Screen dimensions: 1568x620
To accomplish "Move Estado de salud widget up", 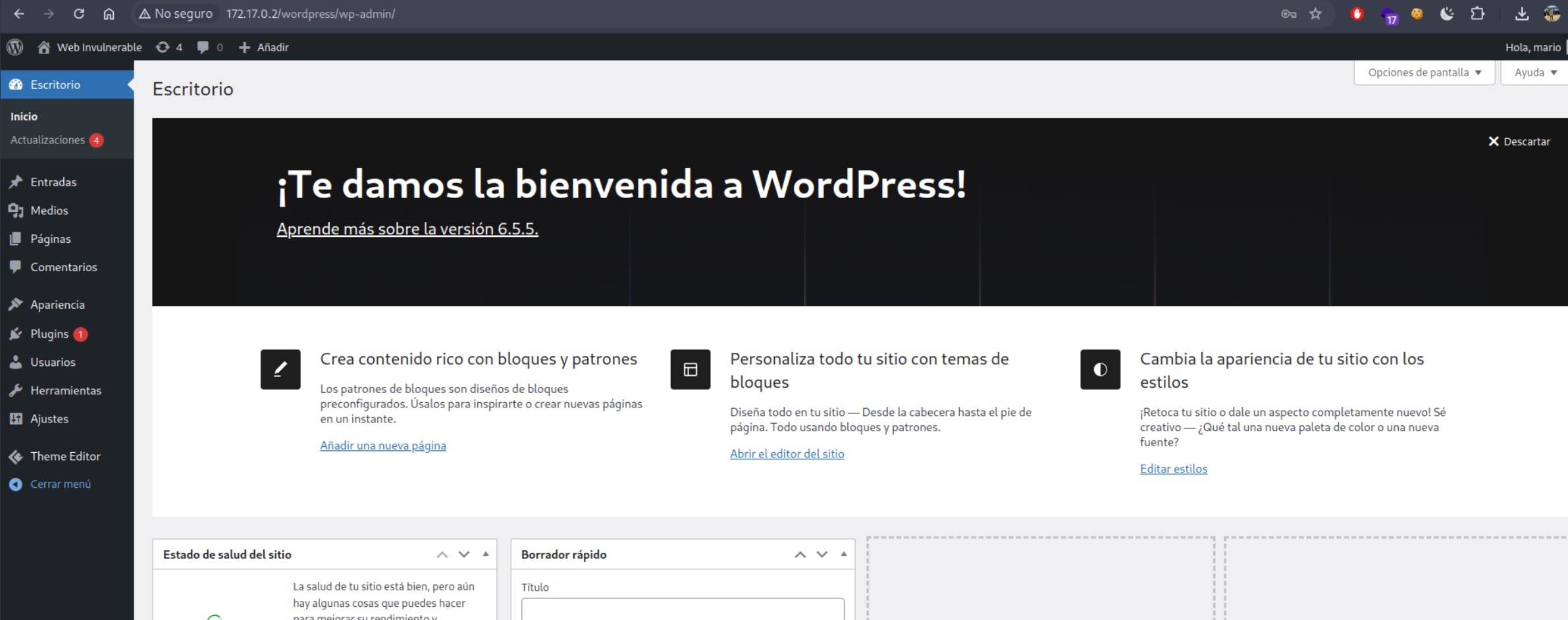I will pyautogui.click(x=442, y=554).
